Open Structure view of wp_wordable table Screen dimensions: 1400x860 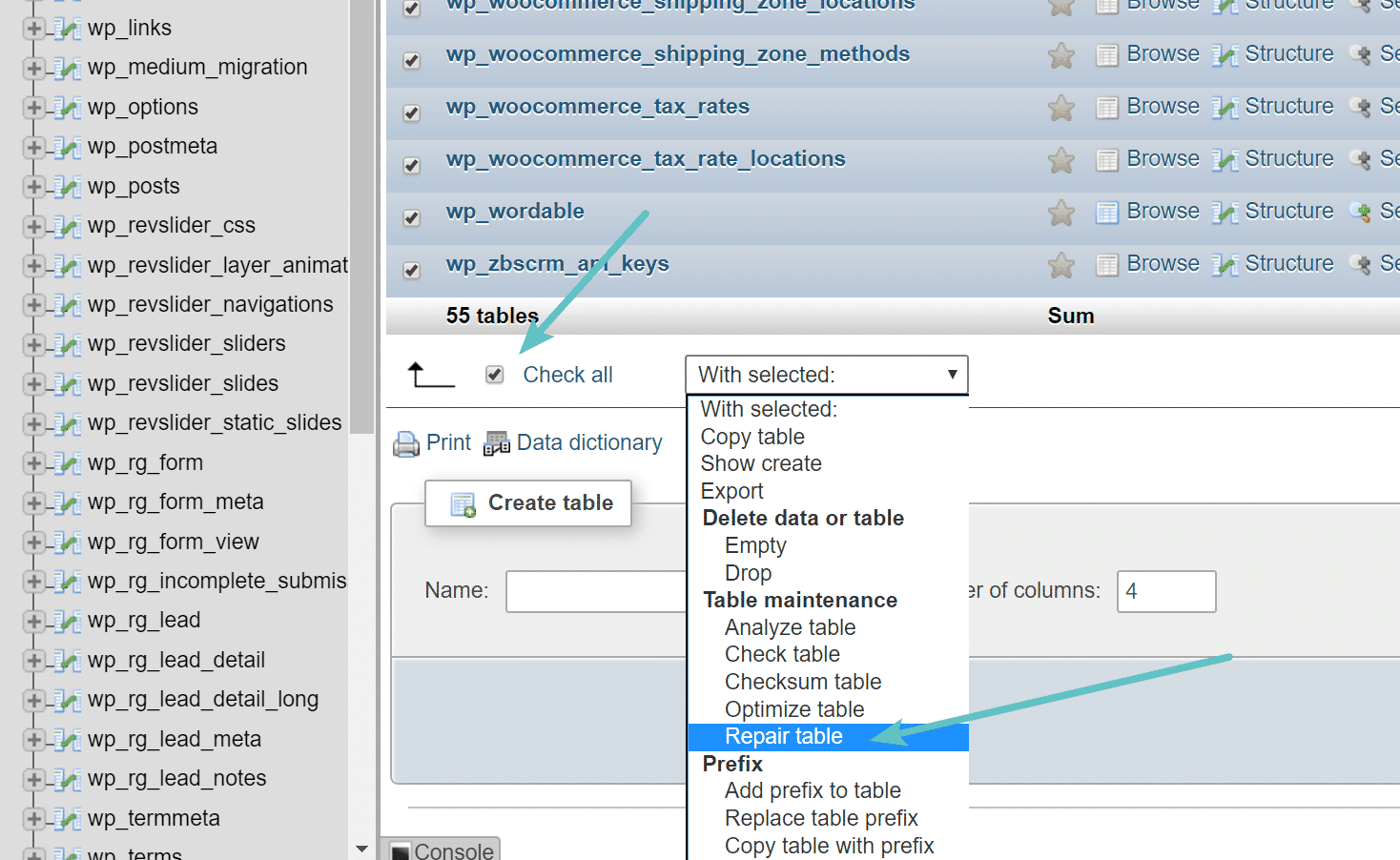(x=1288, y=211)
